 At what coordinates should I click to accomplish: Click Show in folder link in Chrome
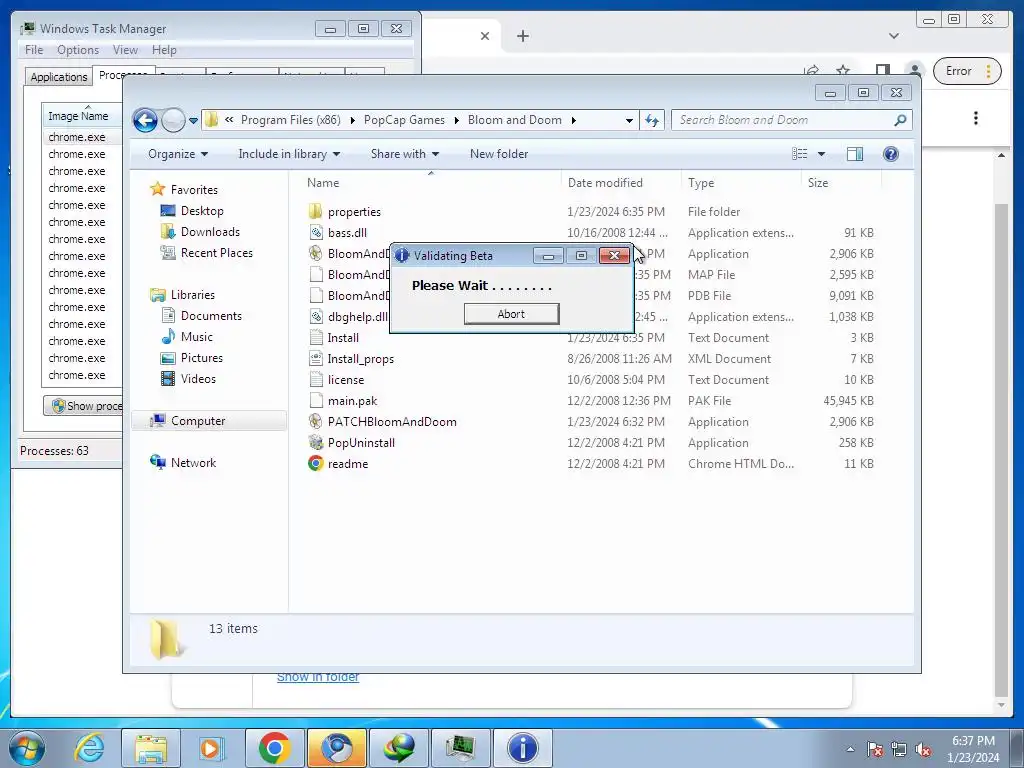pyautogui.click(x=318, y=678)
